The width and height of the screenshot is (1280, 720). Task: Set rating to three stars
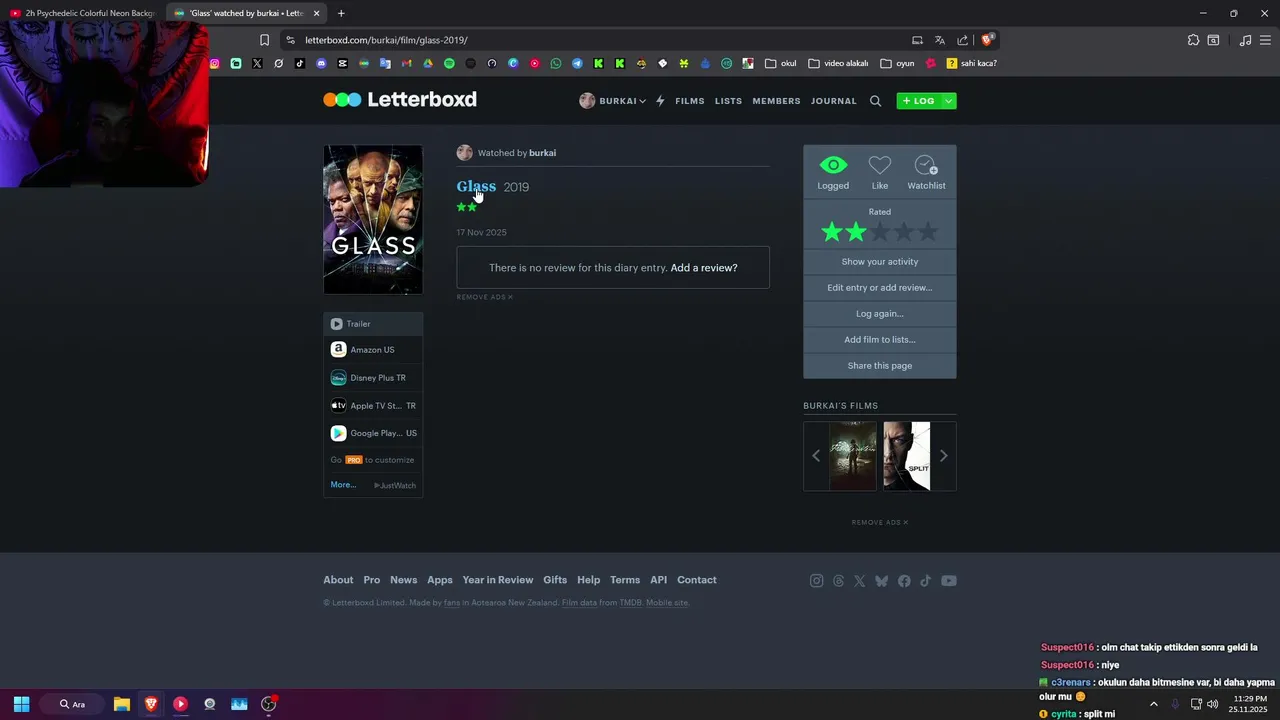(x=880, y=232)
